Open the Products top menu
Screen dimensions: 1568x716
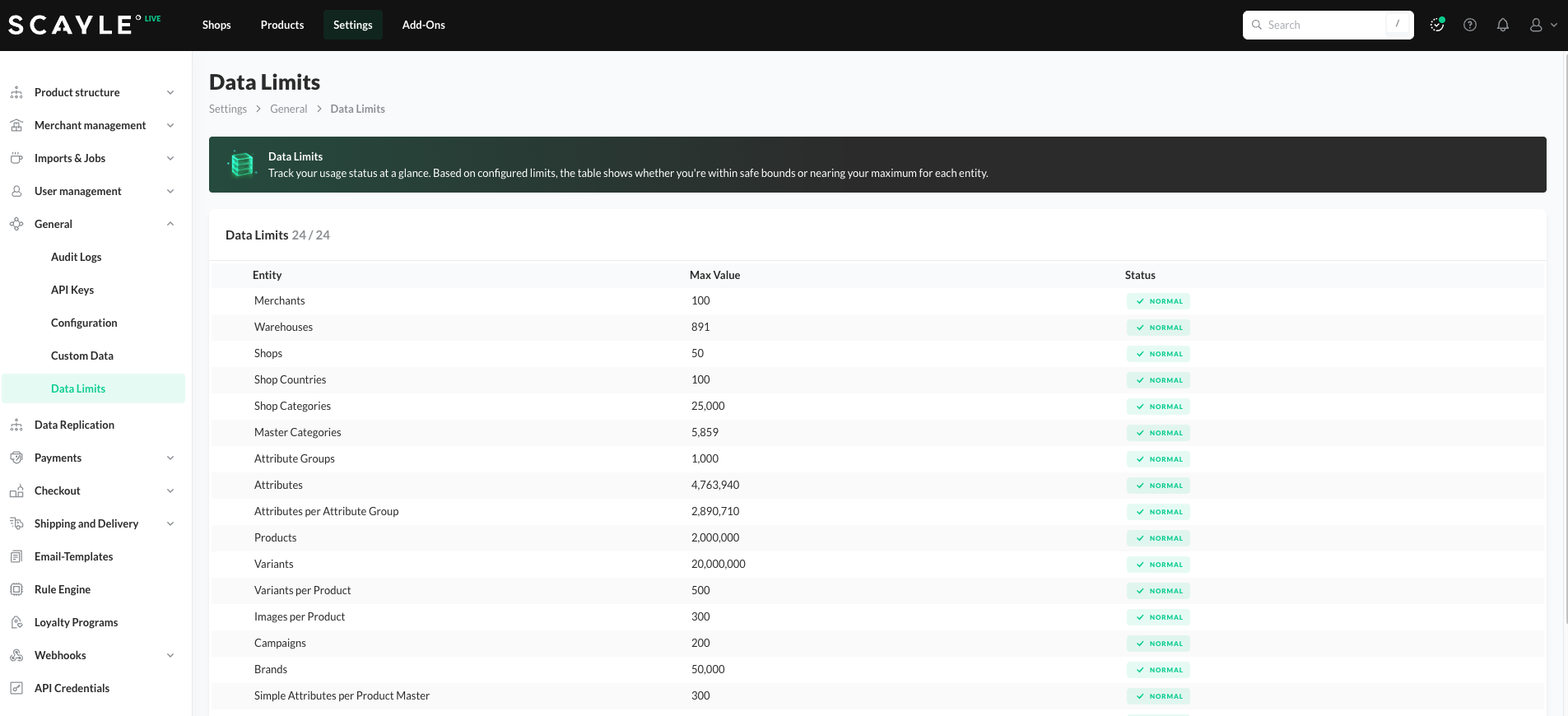pos(282,25)
